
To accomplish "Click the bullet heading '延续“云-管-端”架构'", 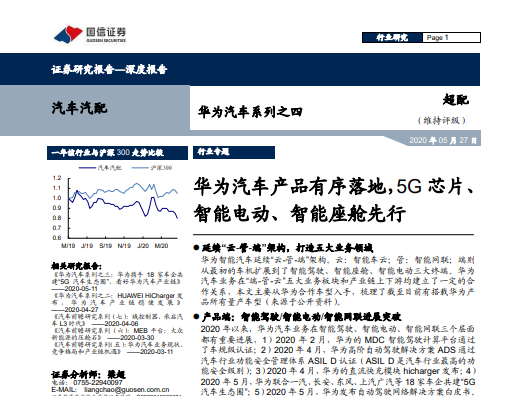I will (283, 248).
